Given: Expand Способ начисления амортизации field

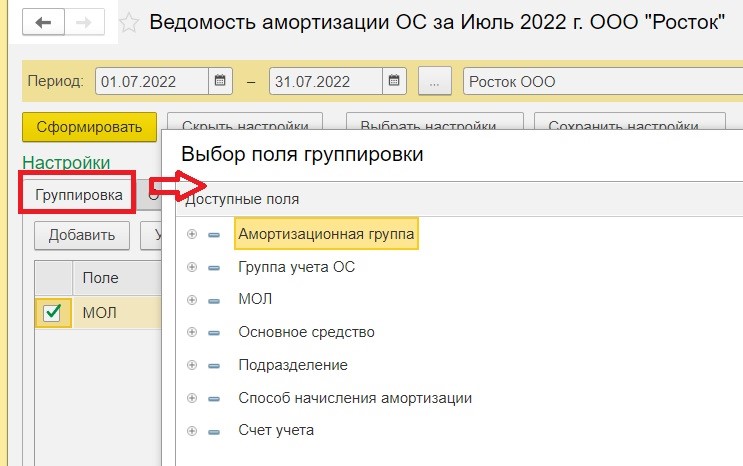Looking at the screenshot, I should pyautogui.click(x=192, y=398).
